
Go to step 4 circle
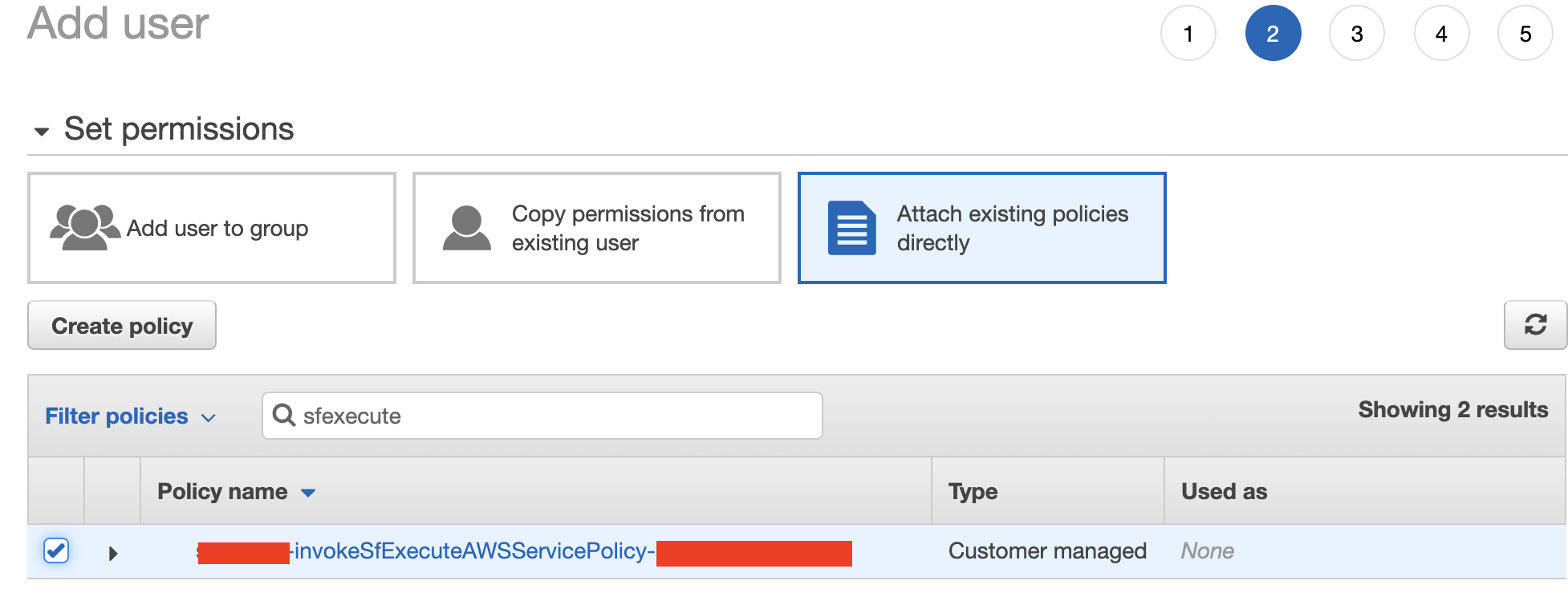click(1441, 34)
